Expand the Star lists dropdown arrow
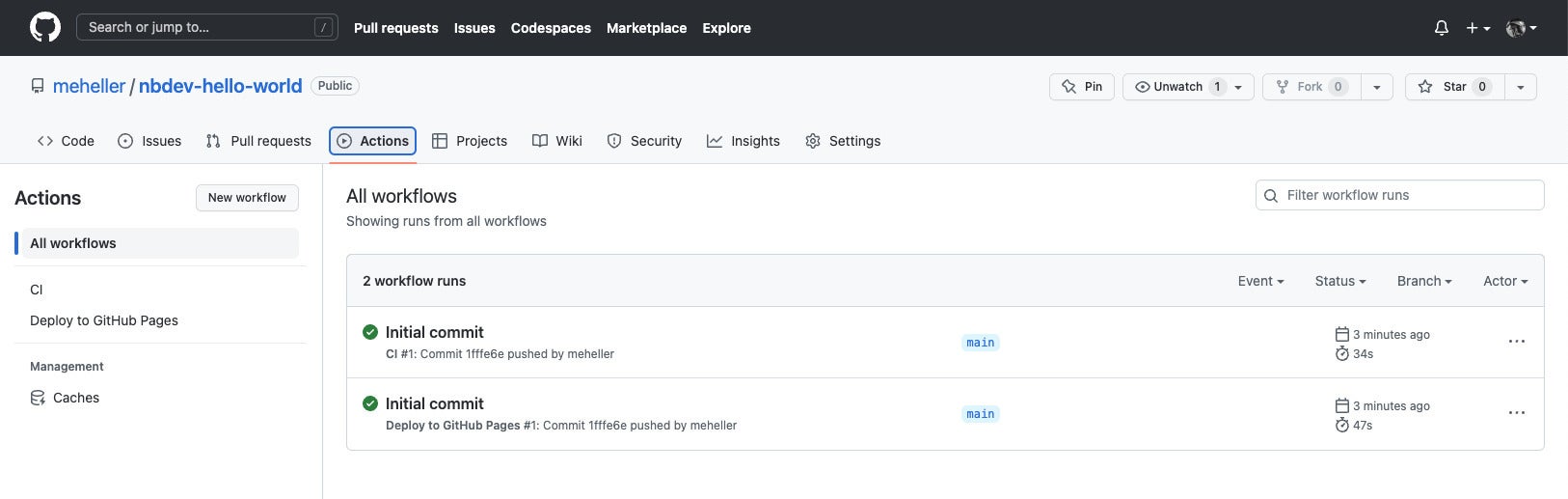 pyautogui.click(x=1521, y=87)
